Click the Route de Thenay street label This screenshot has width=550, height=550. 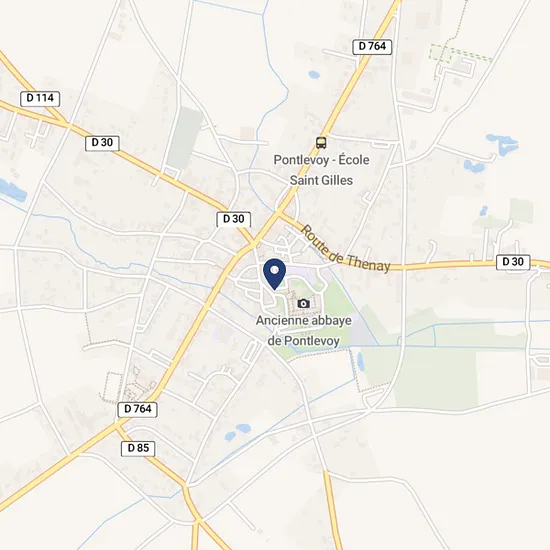pos(346,249)
